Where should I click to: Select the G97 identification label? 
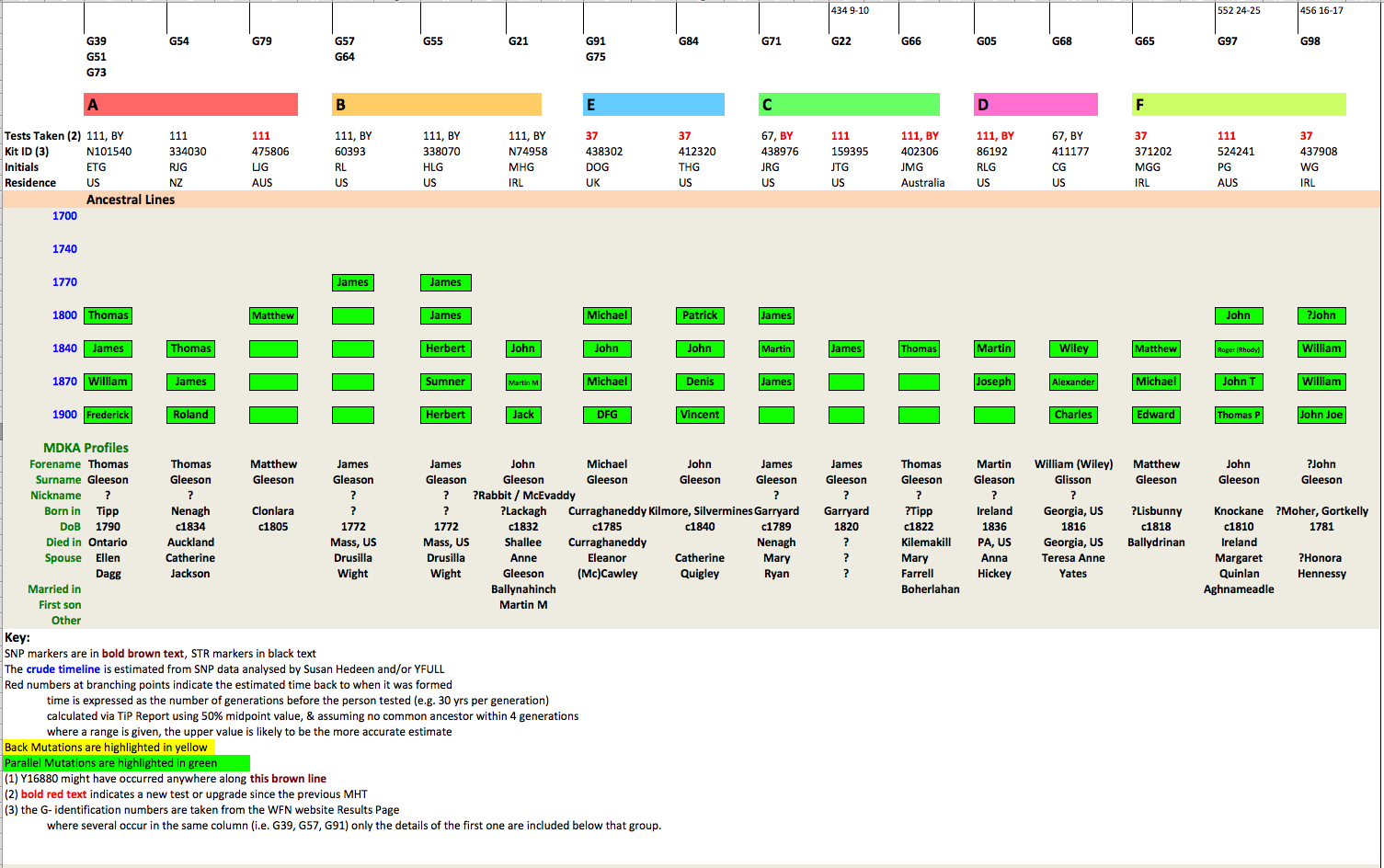click(x=1227, y=41)
